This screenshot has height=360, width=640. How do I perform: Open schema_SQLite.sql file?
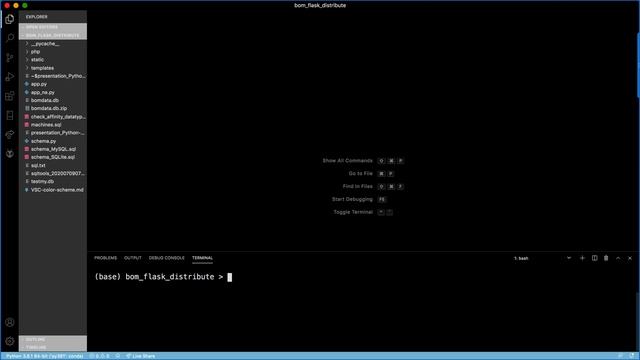point(53,157)
